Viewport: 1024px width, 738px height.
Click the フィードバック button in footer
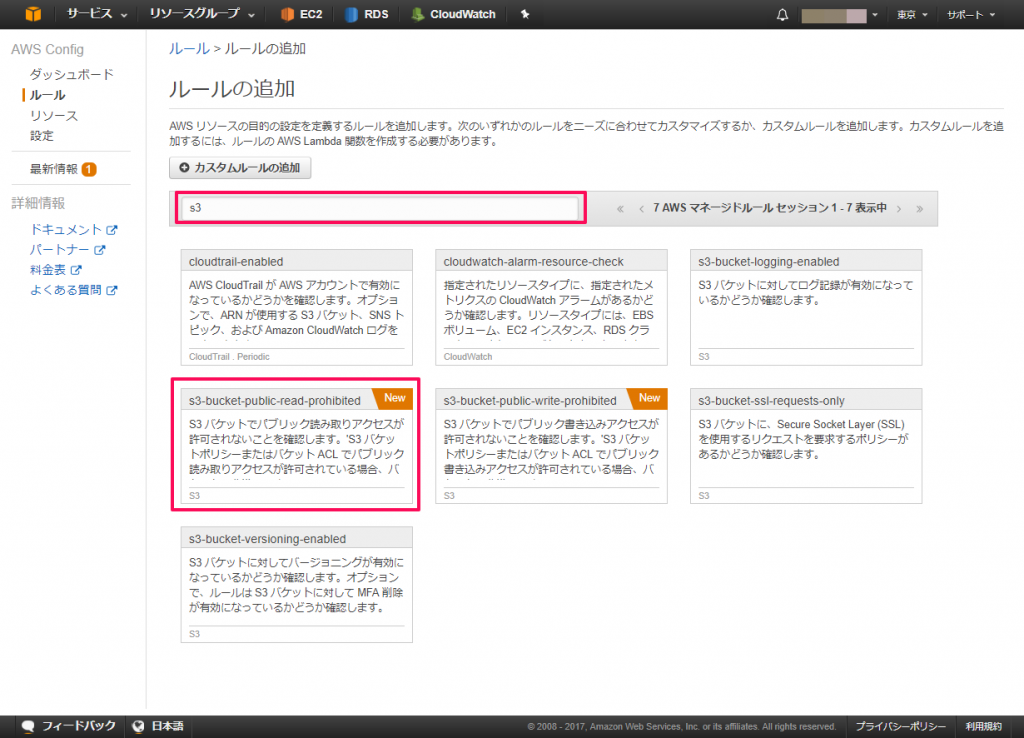(x=69, y=726)
